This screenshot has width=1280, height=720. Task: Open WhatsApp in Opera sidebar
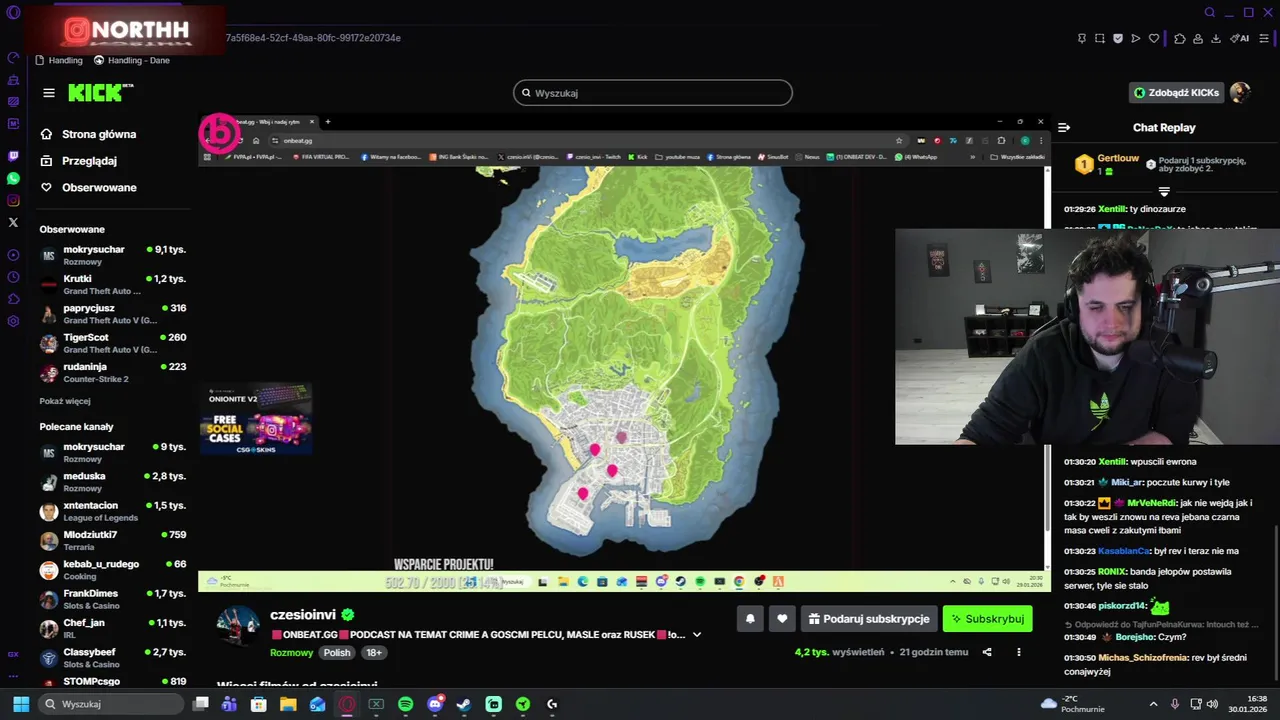point(13,178)
